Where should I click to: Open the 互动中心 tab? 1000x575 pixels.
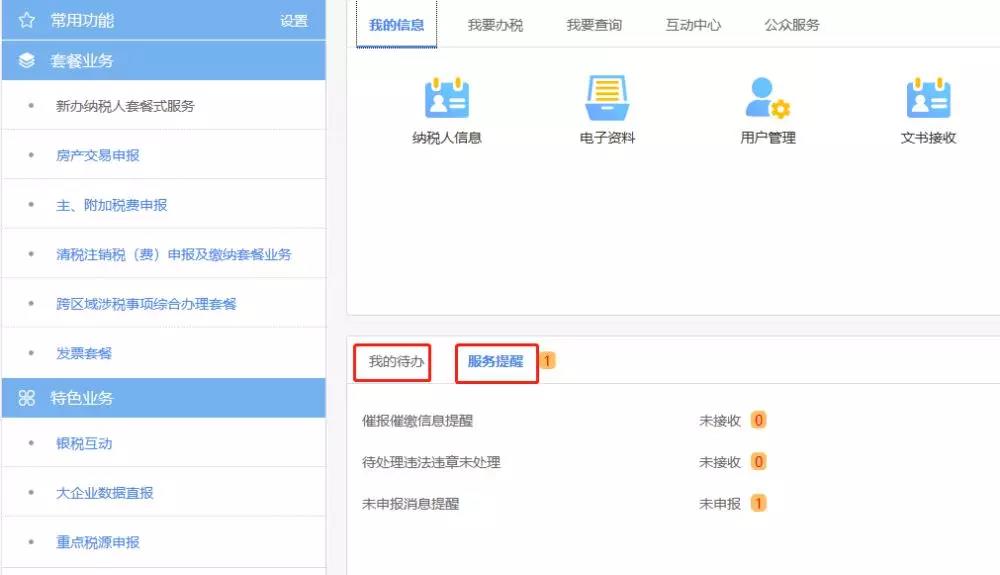coord(693,25)
